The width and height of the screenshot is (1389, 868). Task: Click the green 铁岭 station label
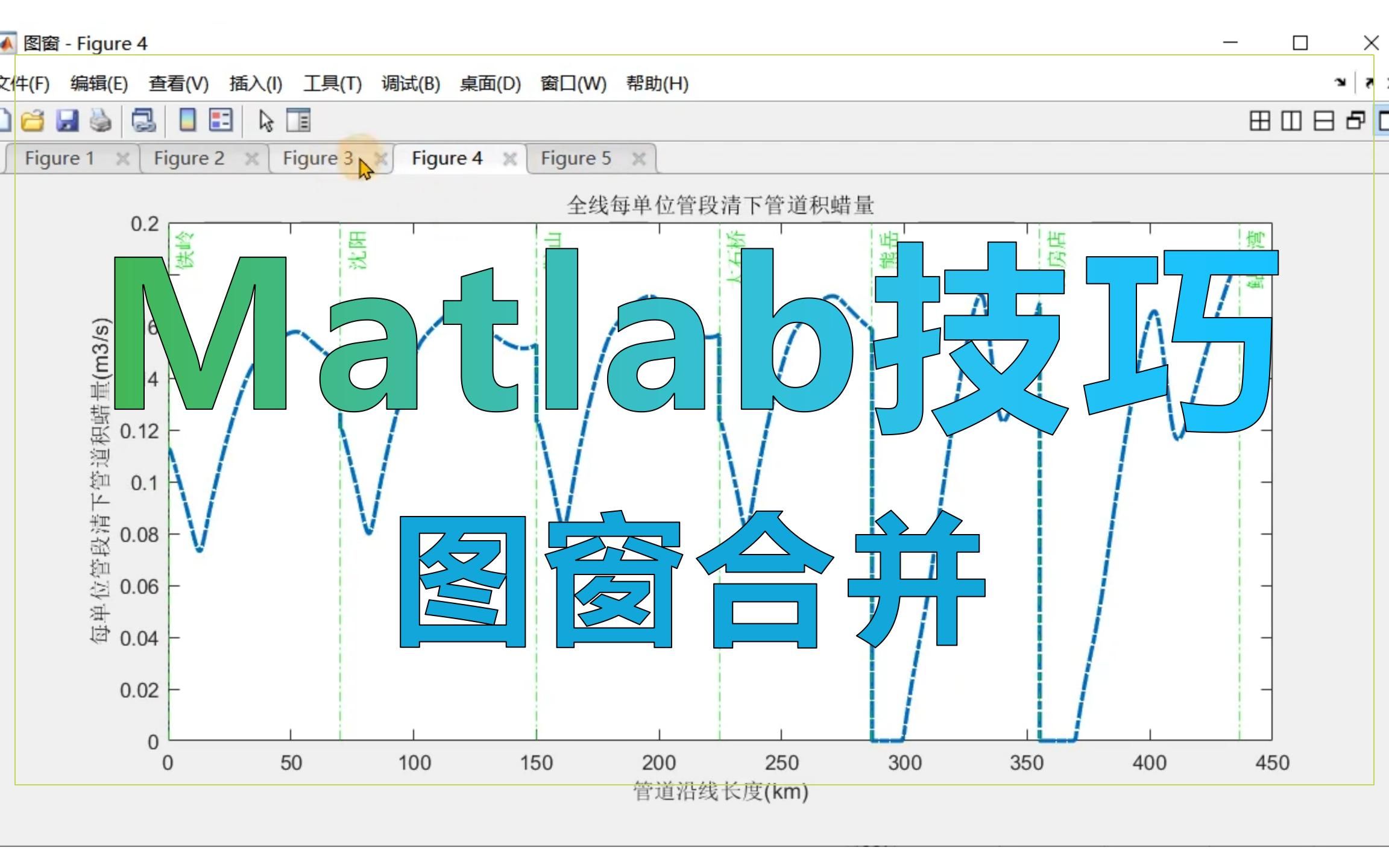pyautogui.click(x=186, y=250)
